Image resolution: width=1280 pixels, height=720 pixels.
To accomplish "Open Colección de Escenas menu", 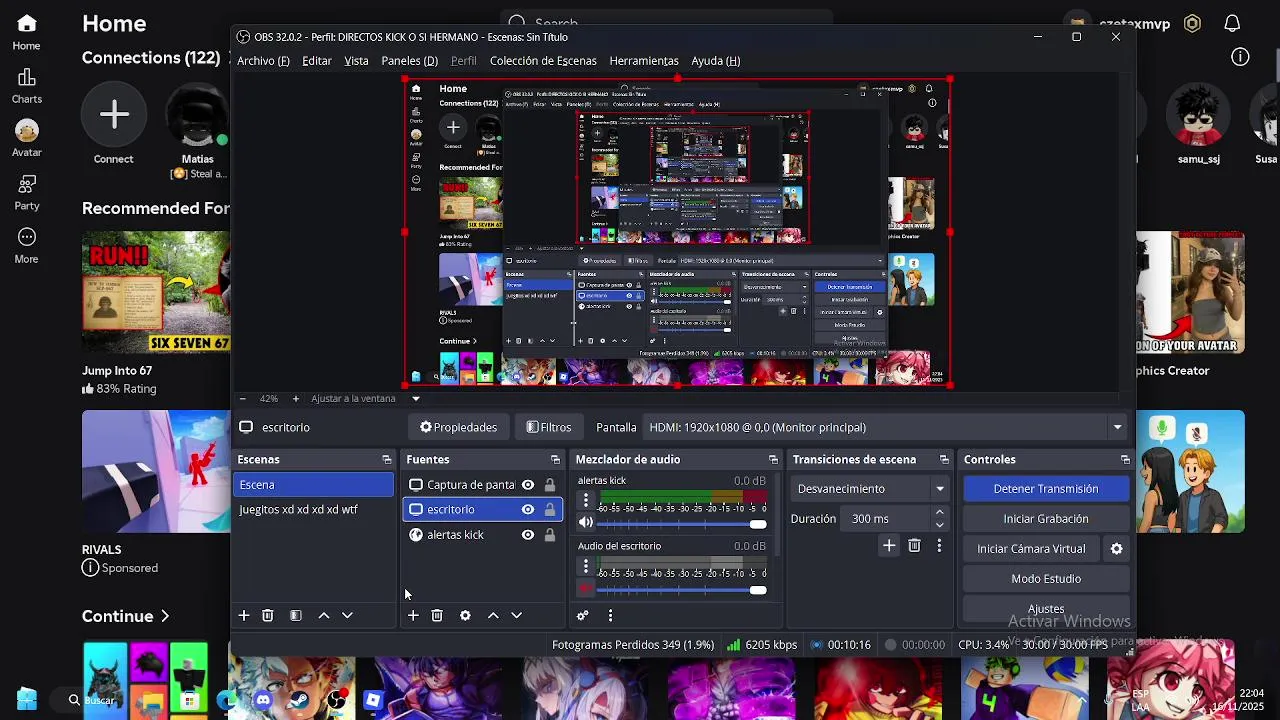I will (543, 61).
